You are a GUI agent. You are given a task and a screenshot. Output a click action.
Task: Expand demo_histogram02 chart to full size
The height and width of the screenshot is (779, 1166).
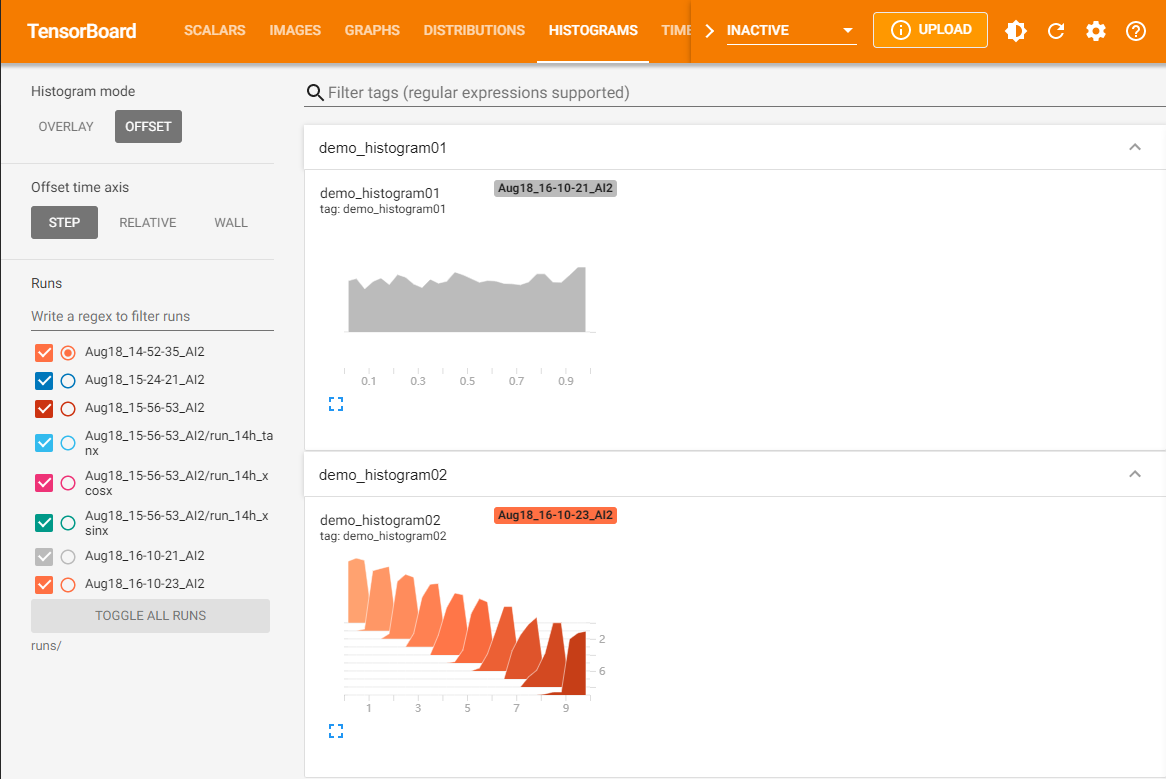click(336, 732)
